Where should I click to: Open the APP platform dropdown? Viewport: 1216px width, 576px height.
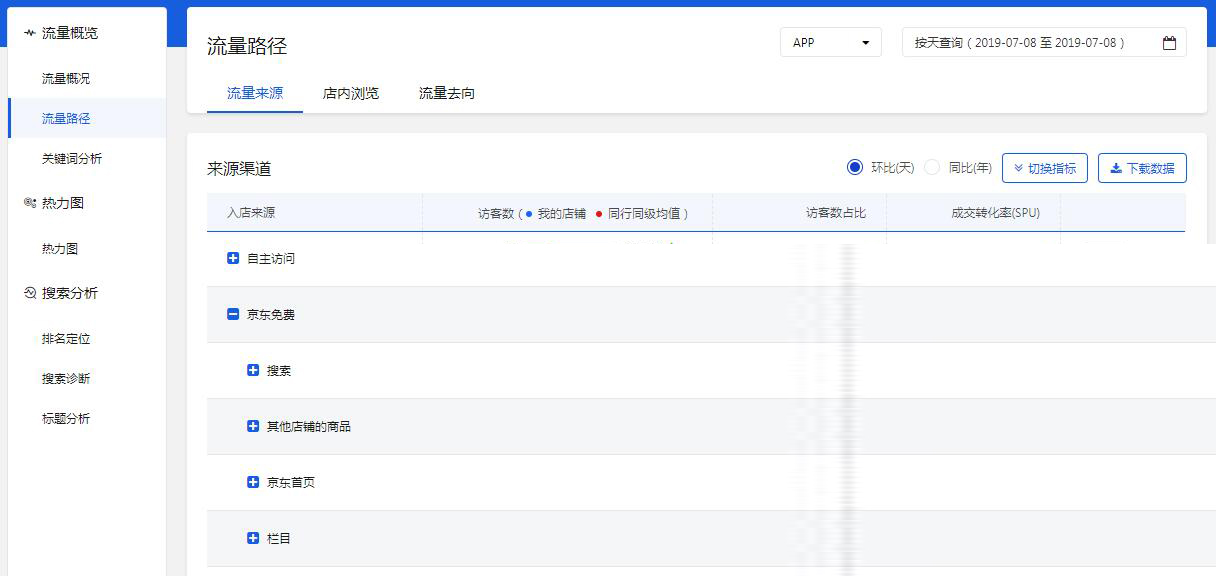click(831, 42)
